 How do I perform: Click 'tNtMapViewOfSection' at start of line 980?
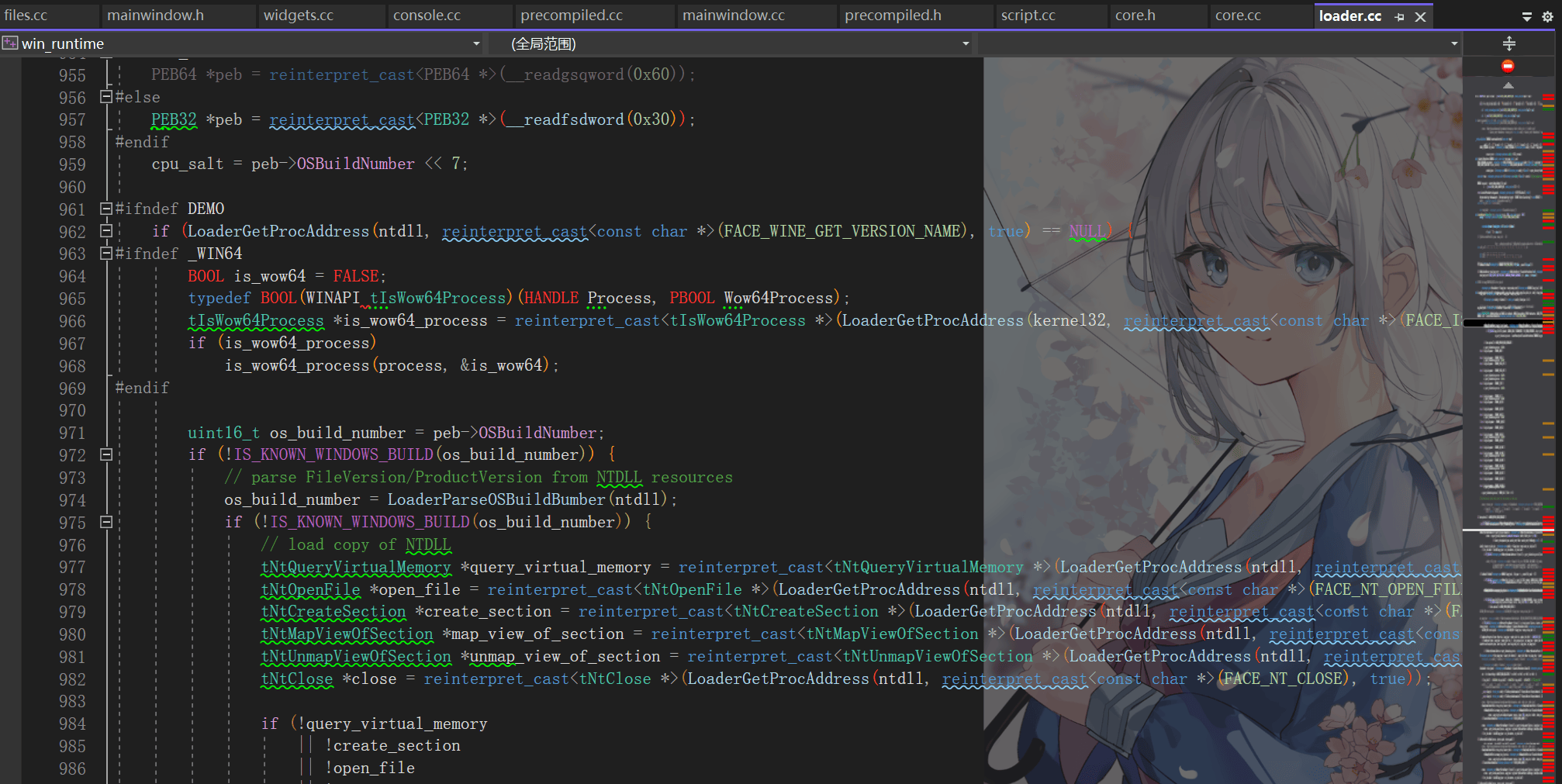click(347, 634)
